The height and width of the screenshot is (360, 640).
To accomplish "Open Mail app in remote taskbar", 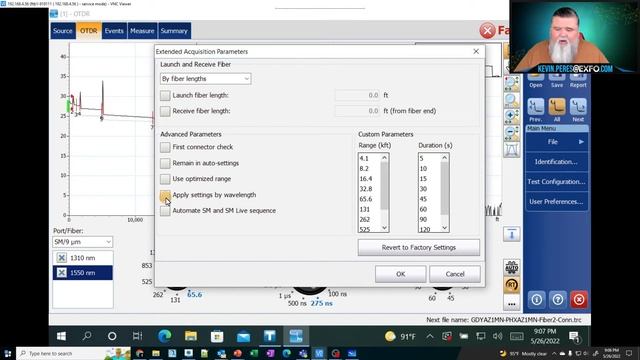I will coord(243,336).
